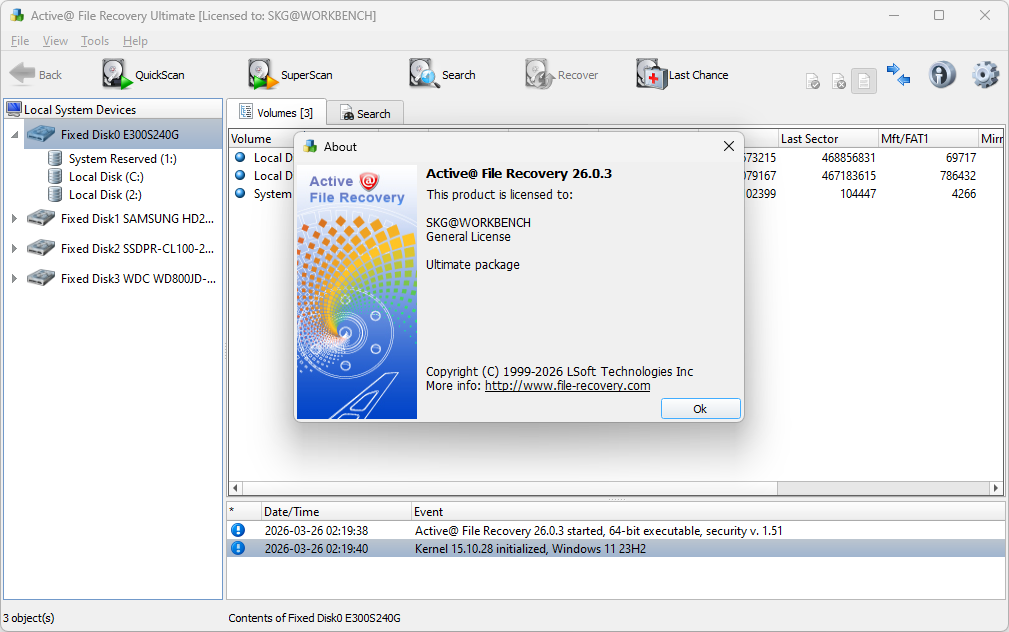Screen dimensions: 1009x632
Task: Start a QuickScan from the toolbar
Action: 143,75
